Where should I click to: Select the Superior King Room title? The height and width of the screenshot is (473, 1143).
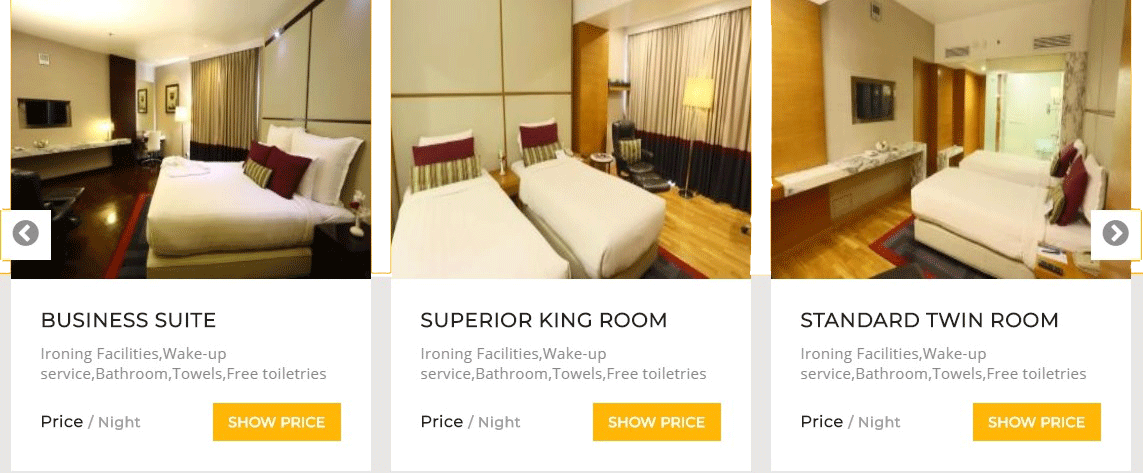[x=544, y=320]
